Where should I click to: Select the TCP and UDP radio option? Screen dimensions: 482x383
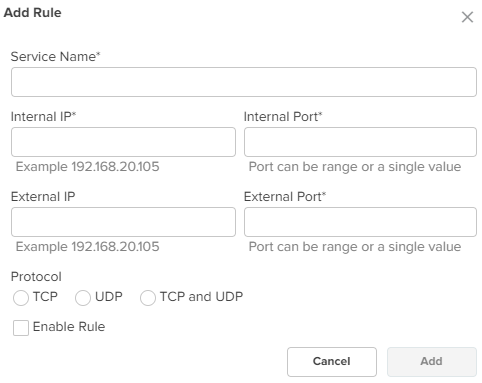pos(148,297)
